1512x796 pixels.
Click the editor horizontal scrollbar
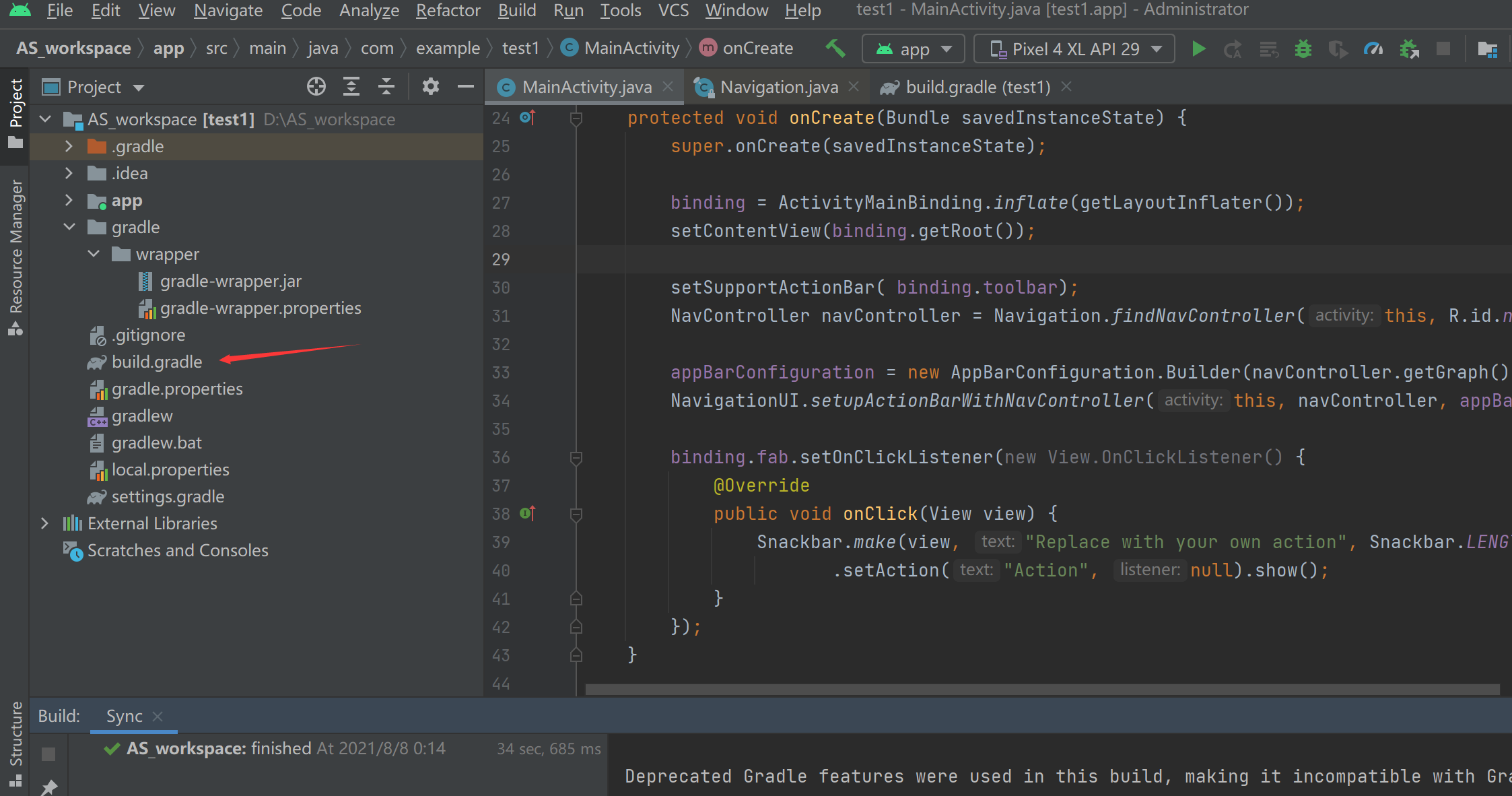pos(1042,689)
